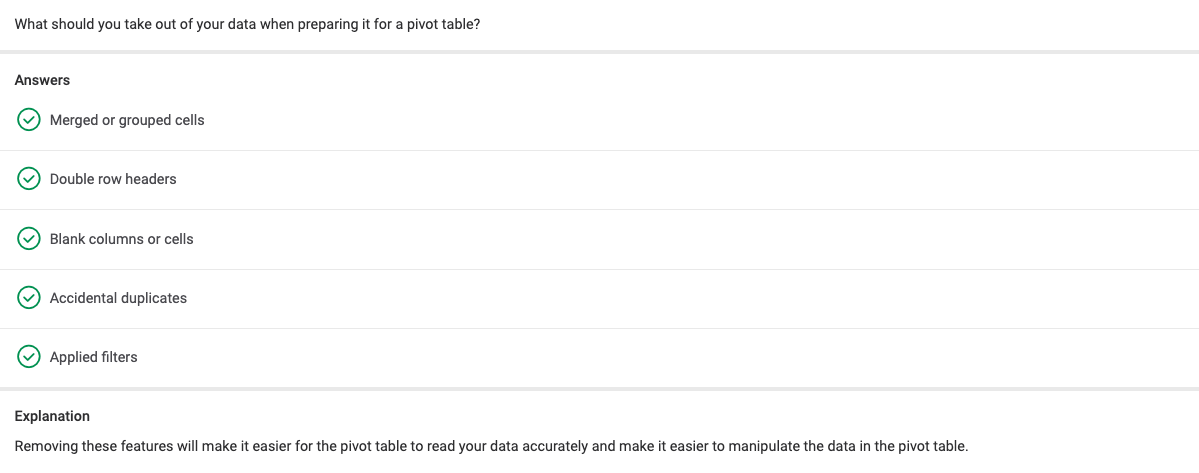
Task: Click the Explanation section heading
Action: 52,416
